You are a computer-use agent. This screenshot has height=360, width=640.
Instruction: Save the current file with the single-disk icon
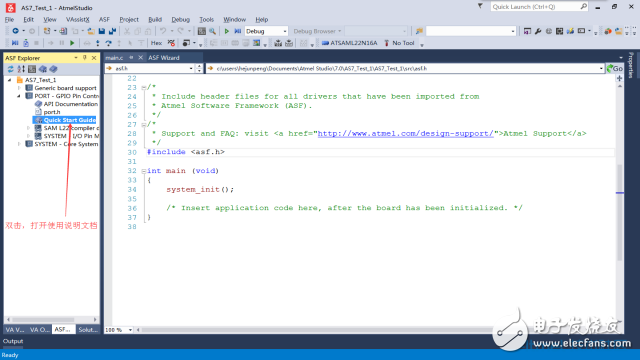point(102,31)
